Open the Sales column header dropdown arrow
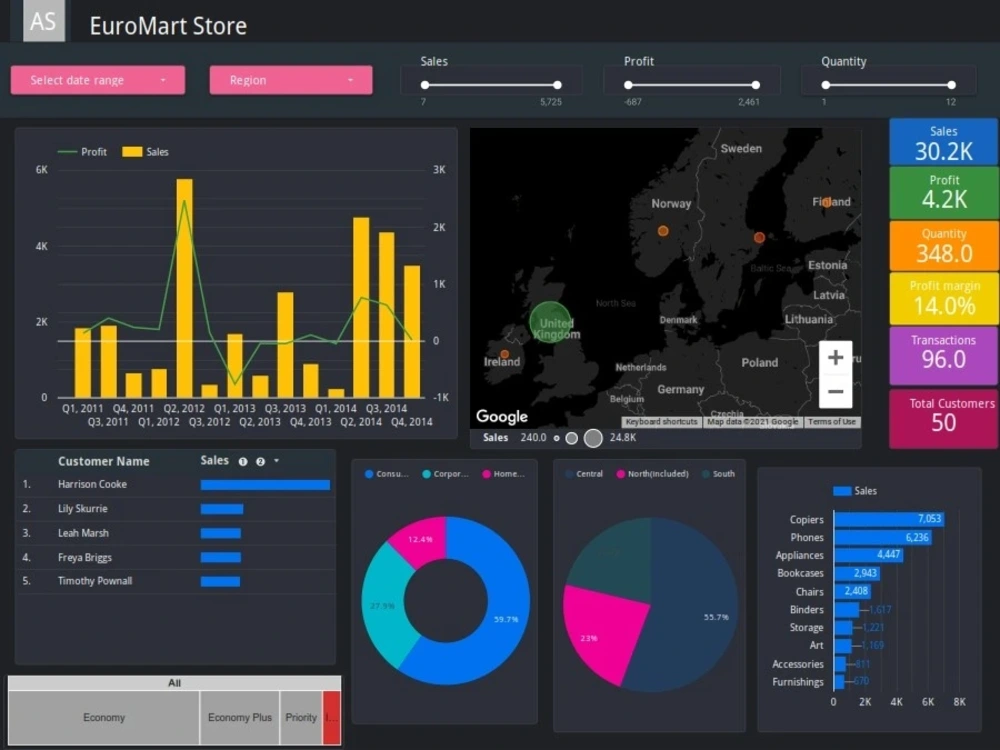 [x=276, y=461]
